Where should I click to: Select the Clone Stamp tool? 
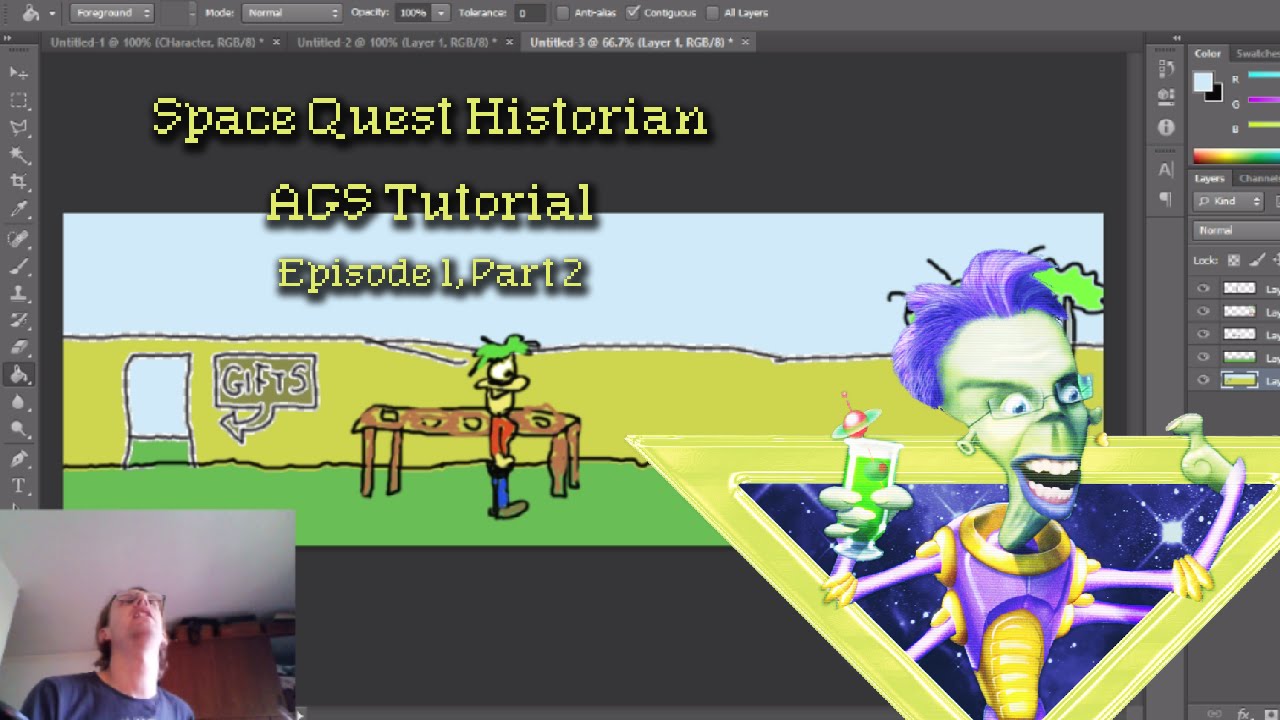pyautogui.click(x=18, y=294)
